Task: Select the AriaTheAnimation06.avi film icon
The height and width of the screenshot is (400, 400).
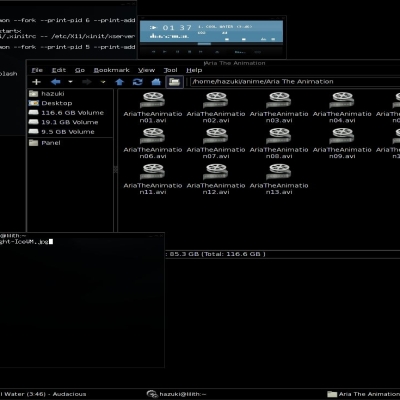Action: coord(152,136)
